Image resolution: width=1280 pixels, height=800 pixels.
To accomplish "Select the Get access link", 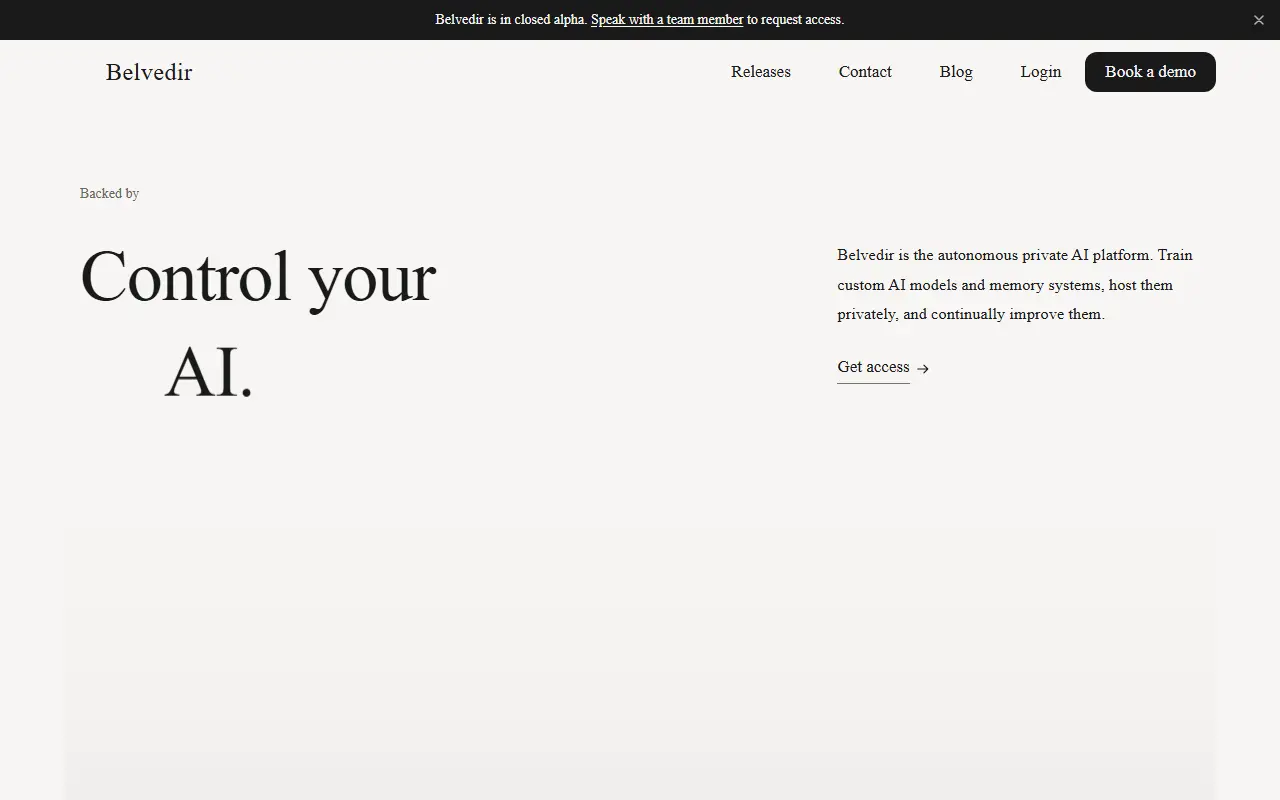I will point(873,367).
